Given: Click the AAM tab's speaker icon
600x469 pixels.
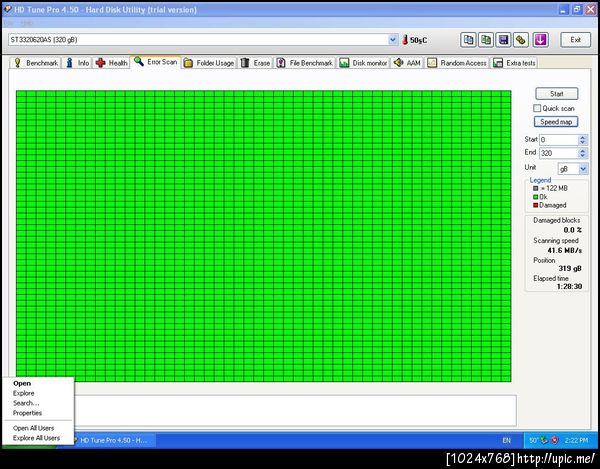Looking at the screenshot, I should point(398,62).
